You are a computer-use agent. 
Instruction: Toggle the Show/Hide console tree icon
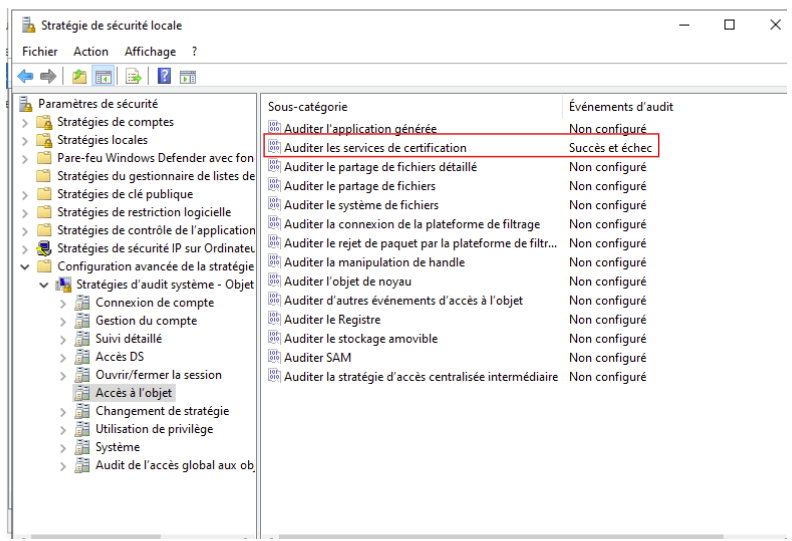(x=104, y=77)
